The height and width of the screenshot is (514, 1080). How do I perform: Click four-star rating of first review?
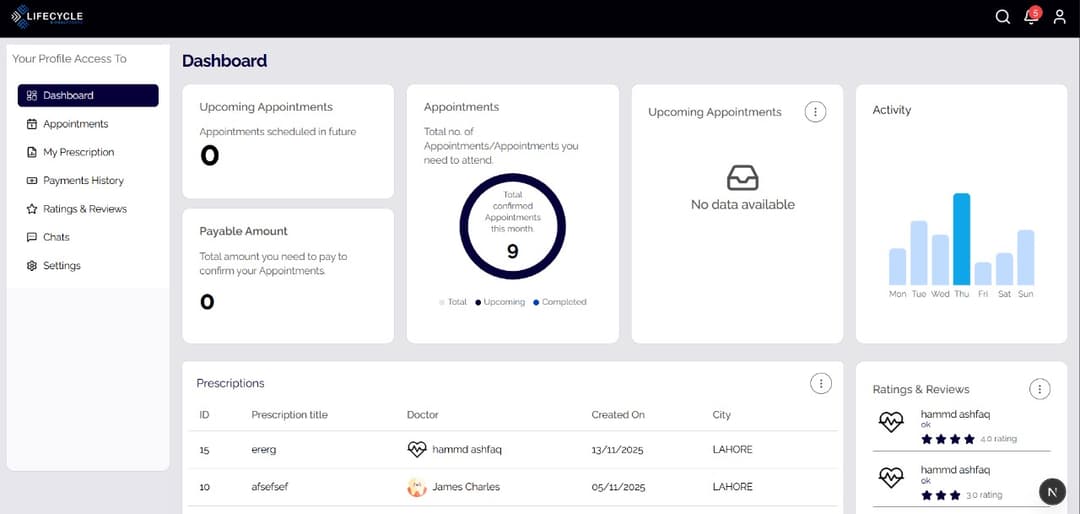tap(948, 439)
